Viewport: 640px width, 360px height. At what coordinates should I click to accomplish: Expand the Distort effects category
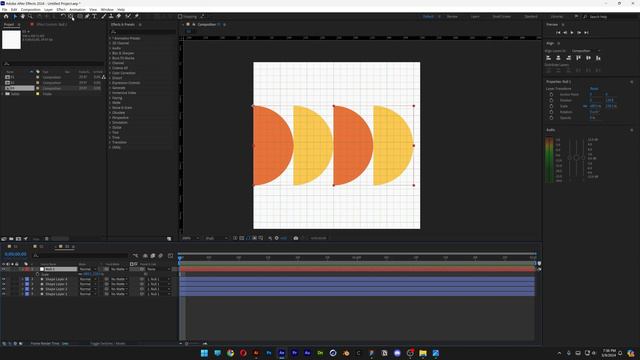(x=110, y=78)
